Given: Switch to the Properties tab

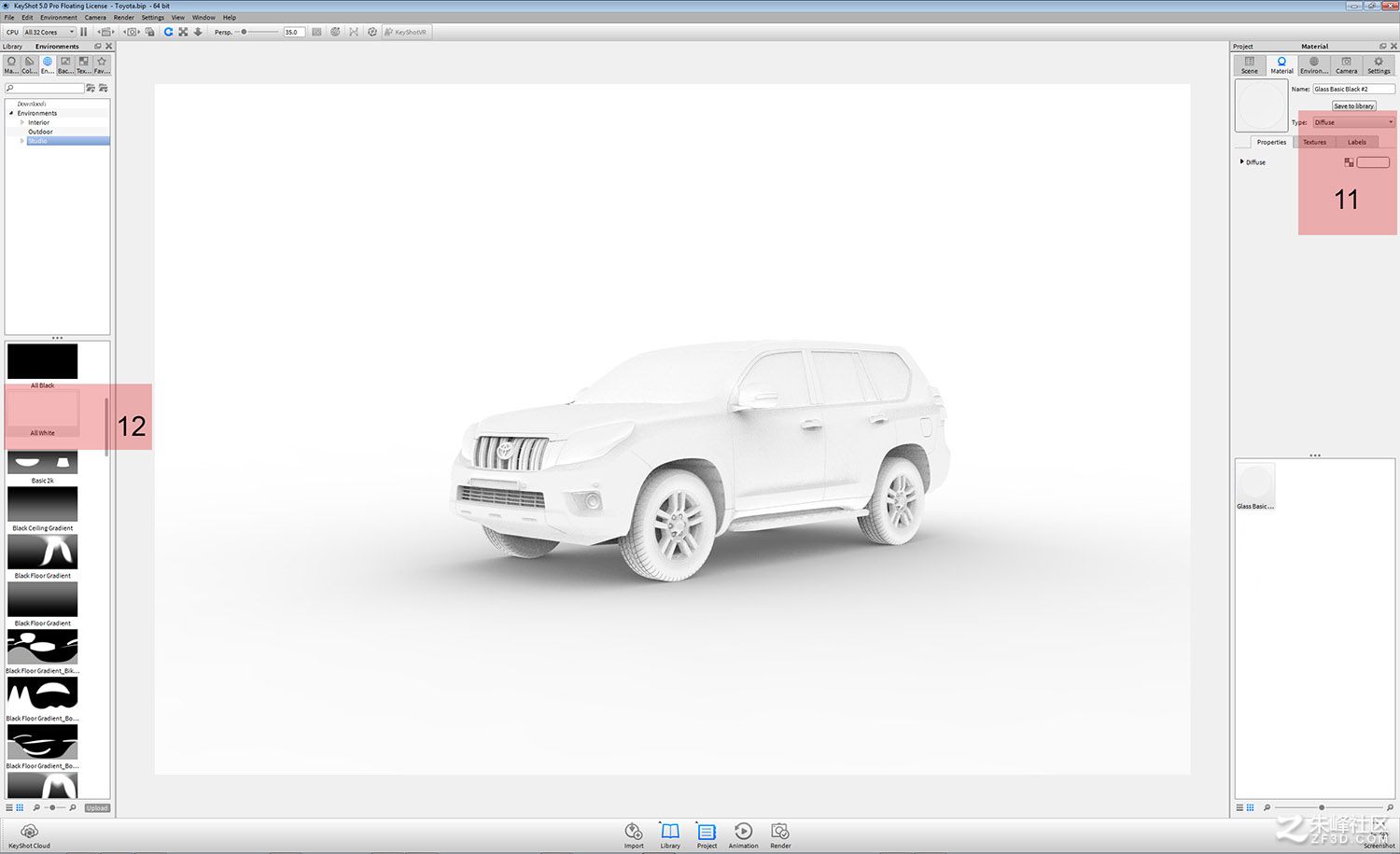Looking at the screenshot, I should click(1271, 142).
